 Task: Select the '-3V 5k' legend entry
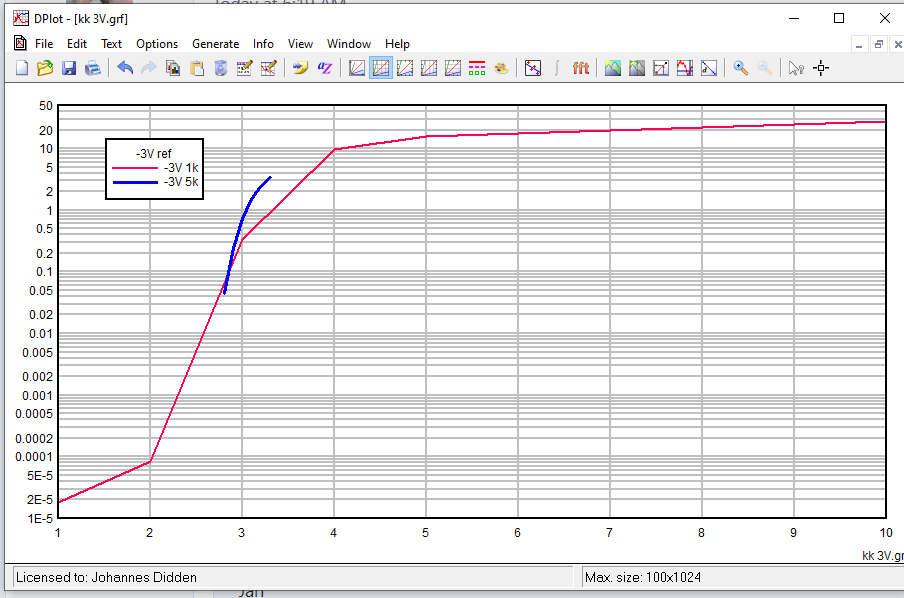click(181, 182)
